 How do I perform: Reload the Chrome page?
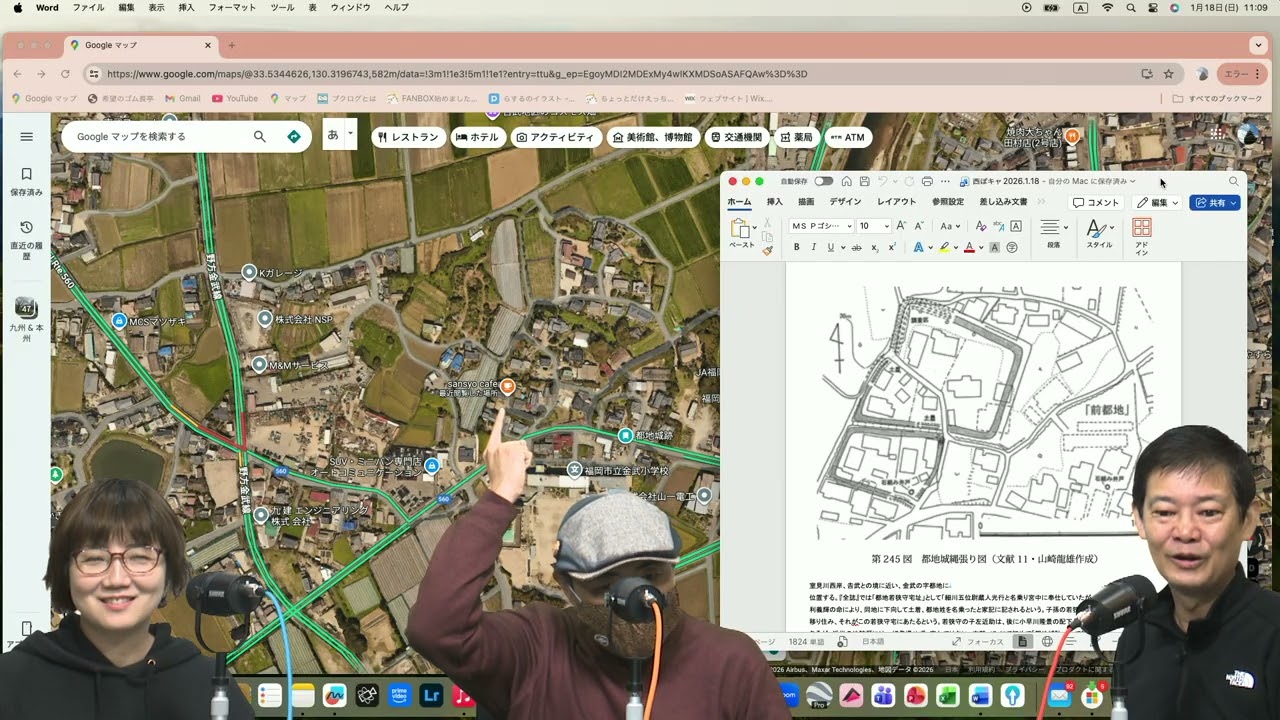66,74
